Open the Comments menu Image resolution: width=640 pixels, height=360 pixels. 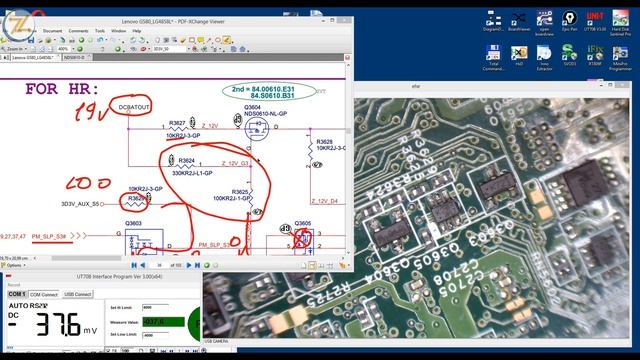click(x=78, y=31)
